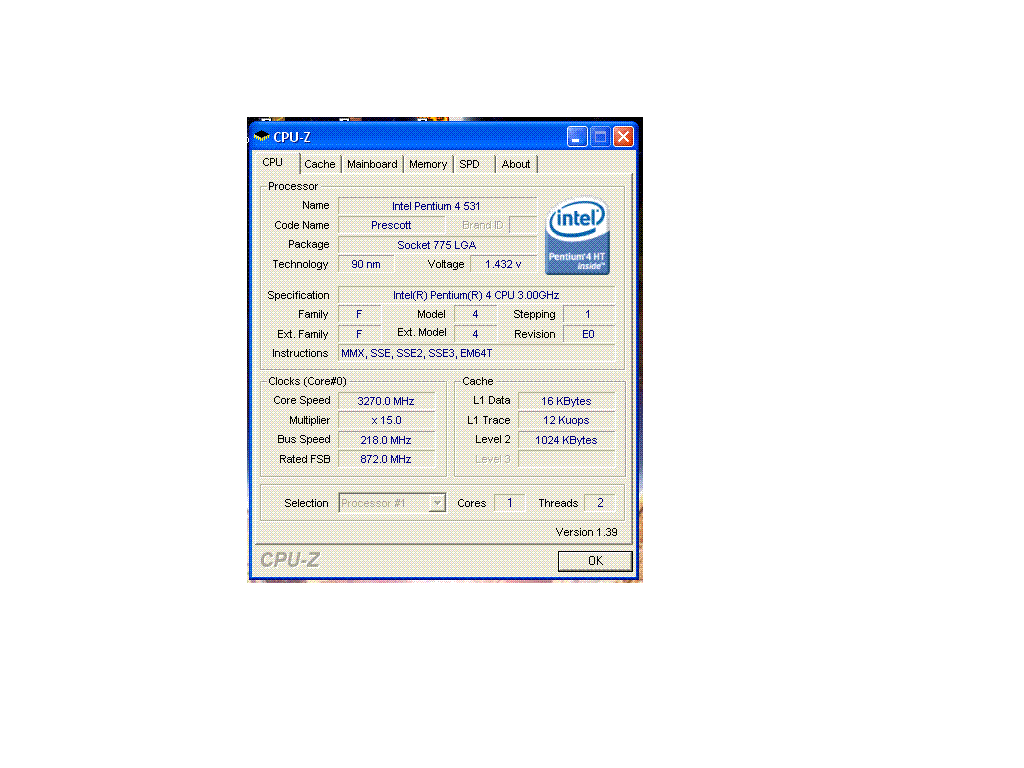Click the Clocks (Core#0) group label
Image resolution: width=1024 pixels, height=768 pixels.
coord(307,381)
